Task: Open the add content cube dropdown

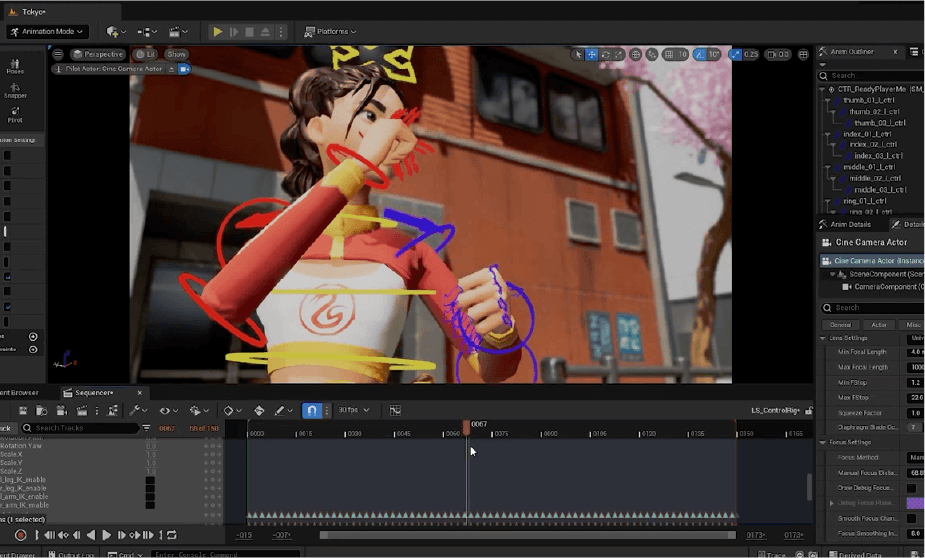Action: 116,32
